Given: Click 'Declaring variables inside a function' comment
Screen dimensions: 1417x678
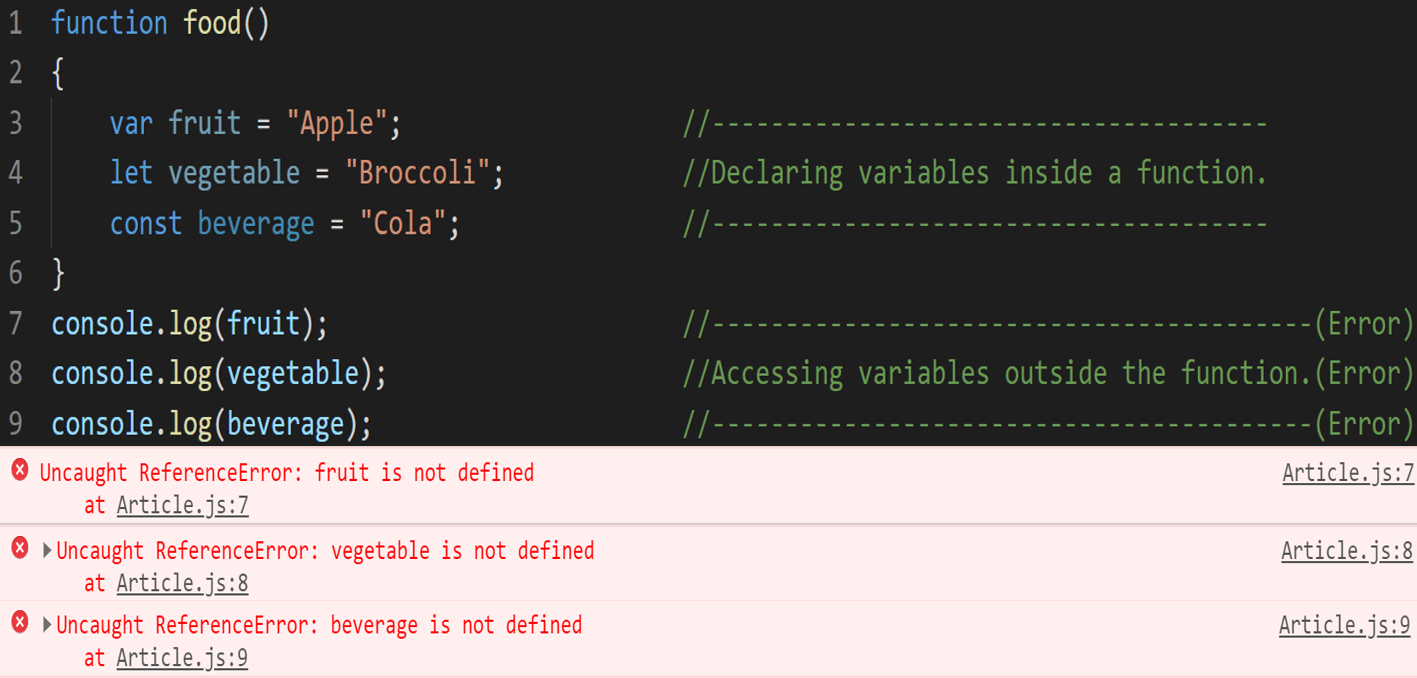Looking at the screenshot, I should pos(975,173).
